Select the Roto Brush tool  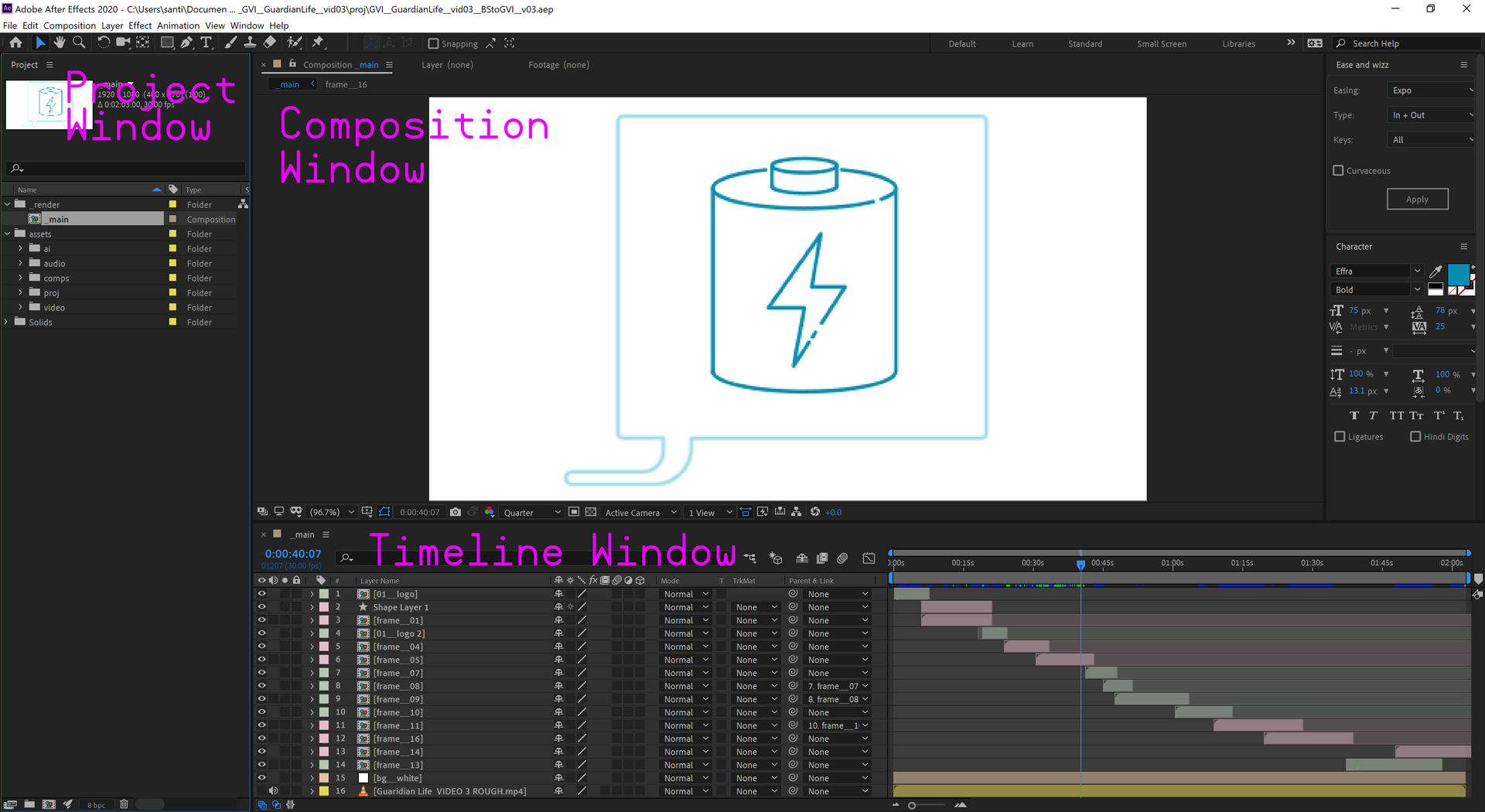295,43
